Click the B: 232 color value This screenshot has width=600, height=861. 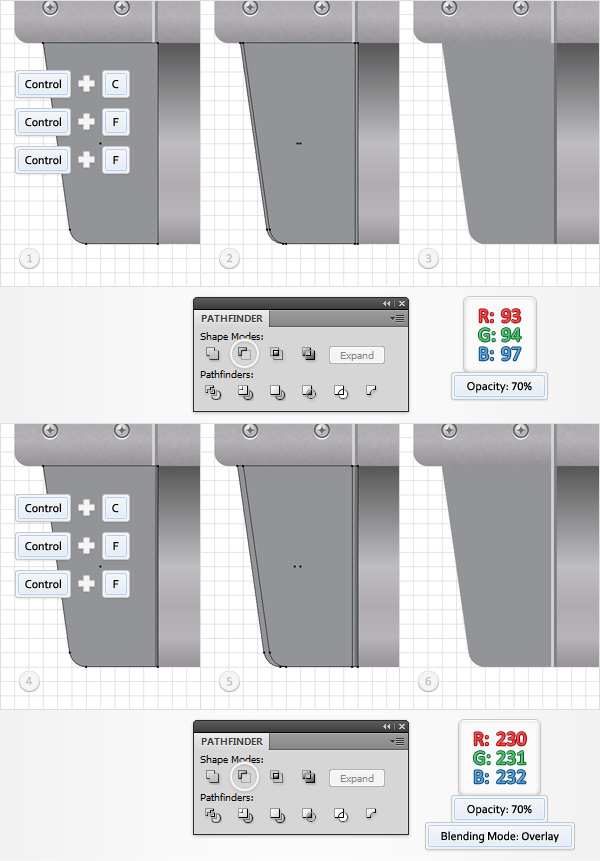tap(500, 777)
